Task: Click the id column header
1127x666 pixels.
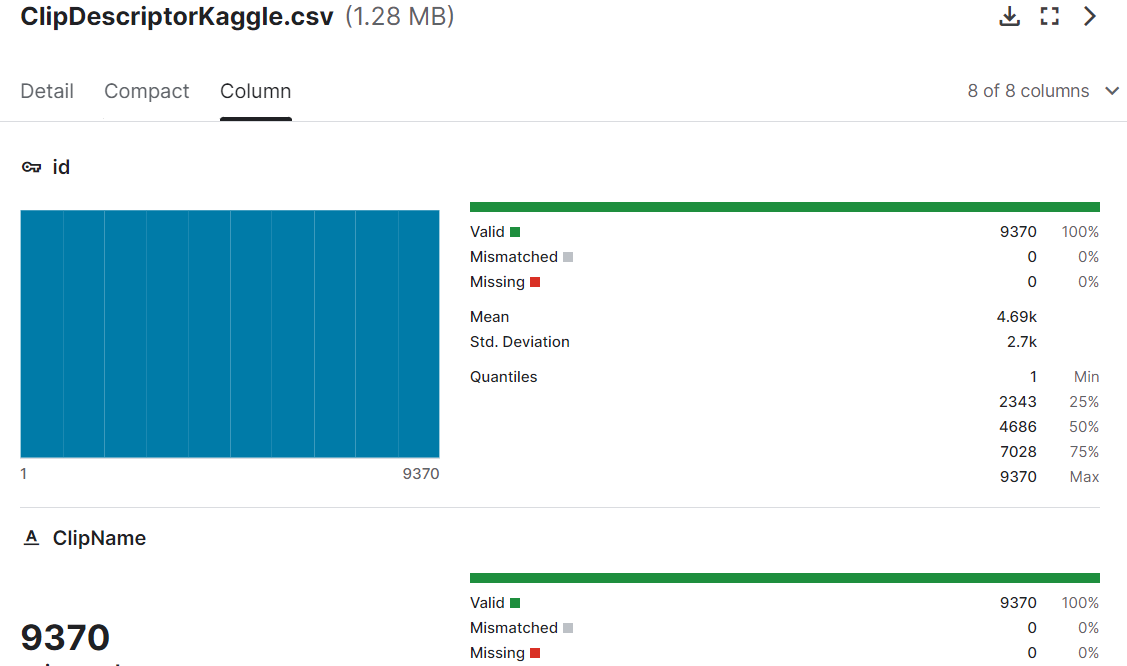Action: pyautogui.click(x=61, y=167)
